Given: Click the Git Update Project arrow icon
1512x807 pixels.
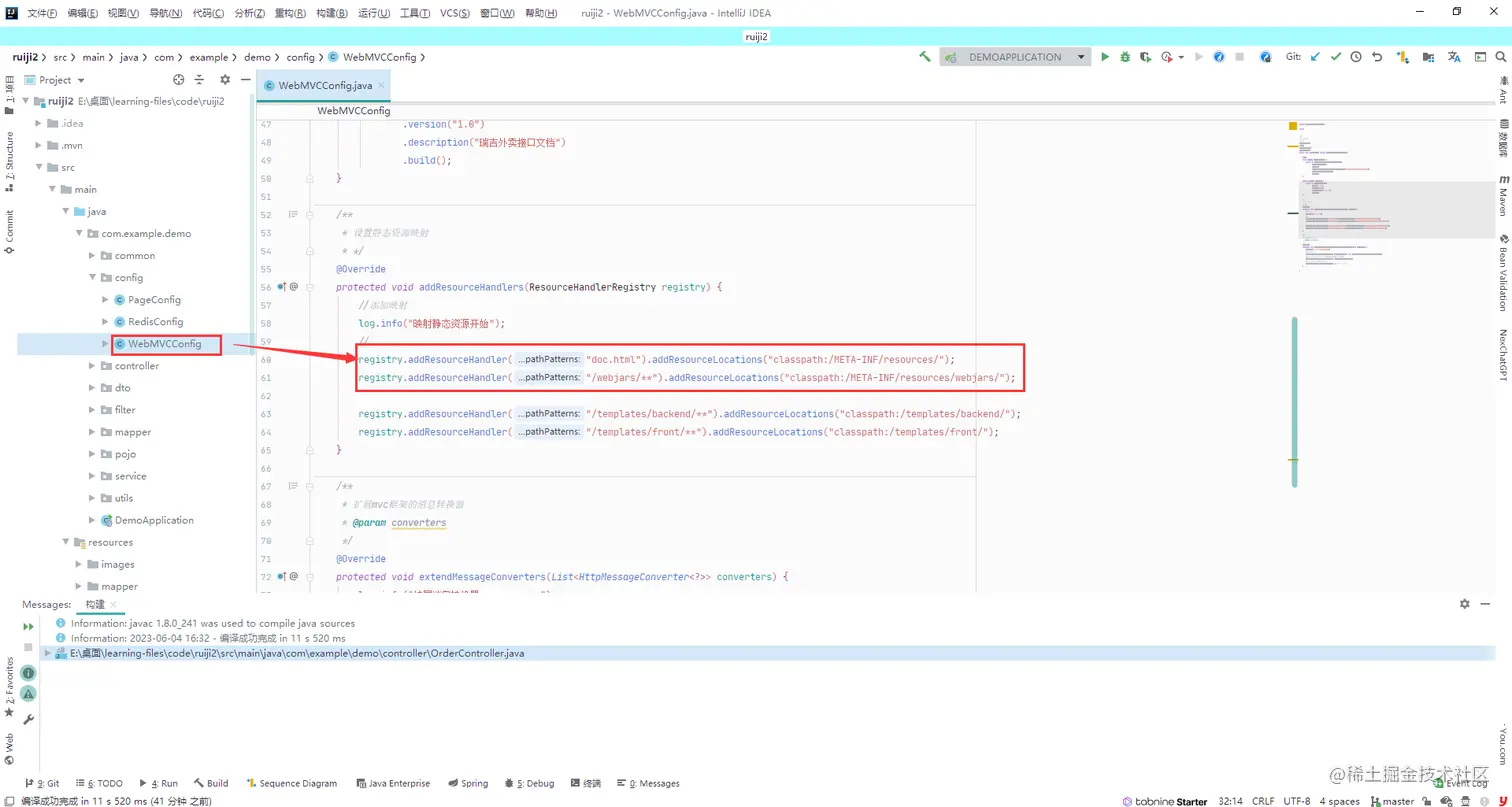Looking at the screenshot, I should pos(1315,57).
